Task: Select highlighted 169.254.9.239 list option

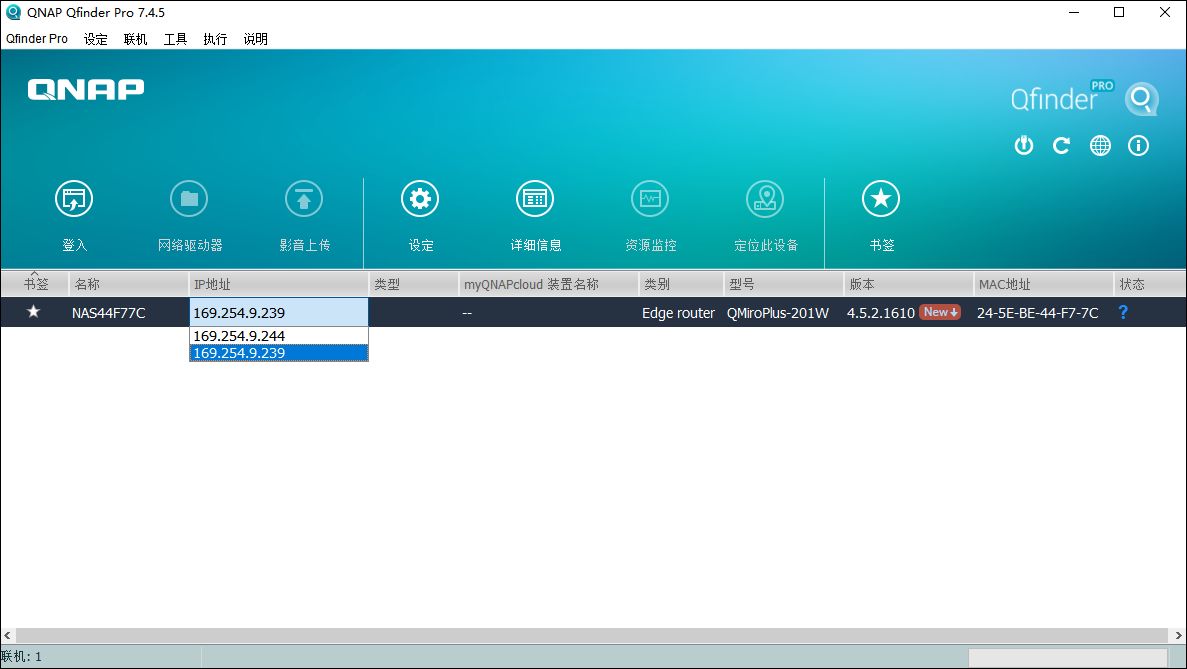Action: [x=279, y=353]
